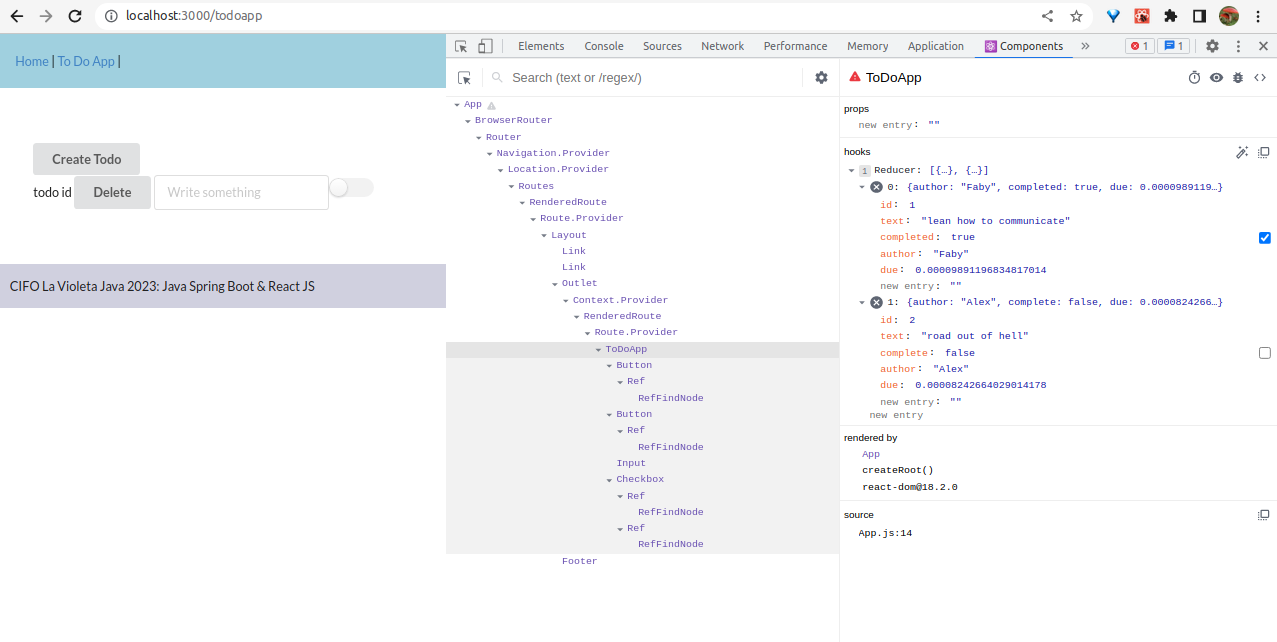Share this page from address bar
Image resolution: width=1277 pixels, height=642 pixels.
coord(1048,16)
